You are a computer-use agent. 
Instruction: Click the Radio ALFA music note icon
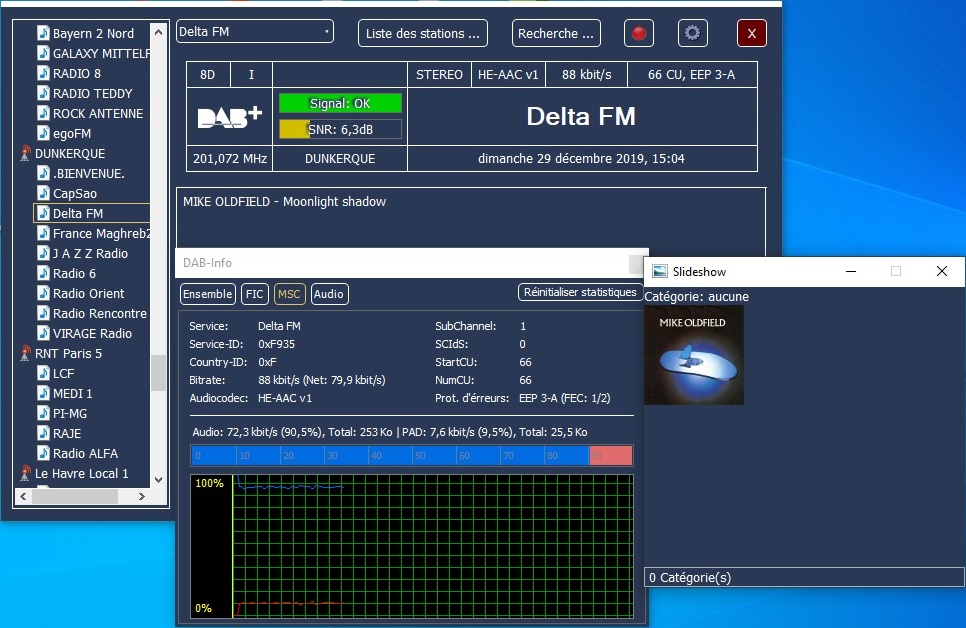coord(43,453)
